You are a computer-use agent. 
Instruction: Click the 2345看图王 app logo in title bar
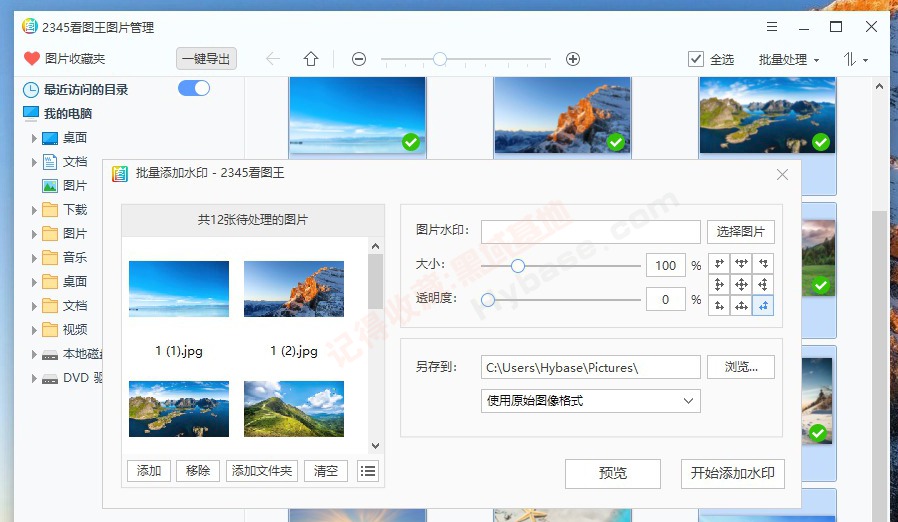[x=30, y=26]
